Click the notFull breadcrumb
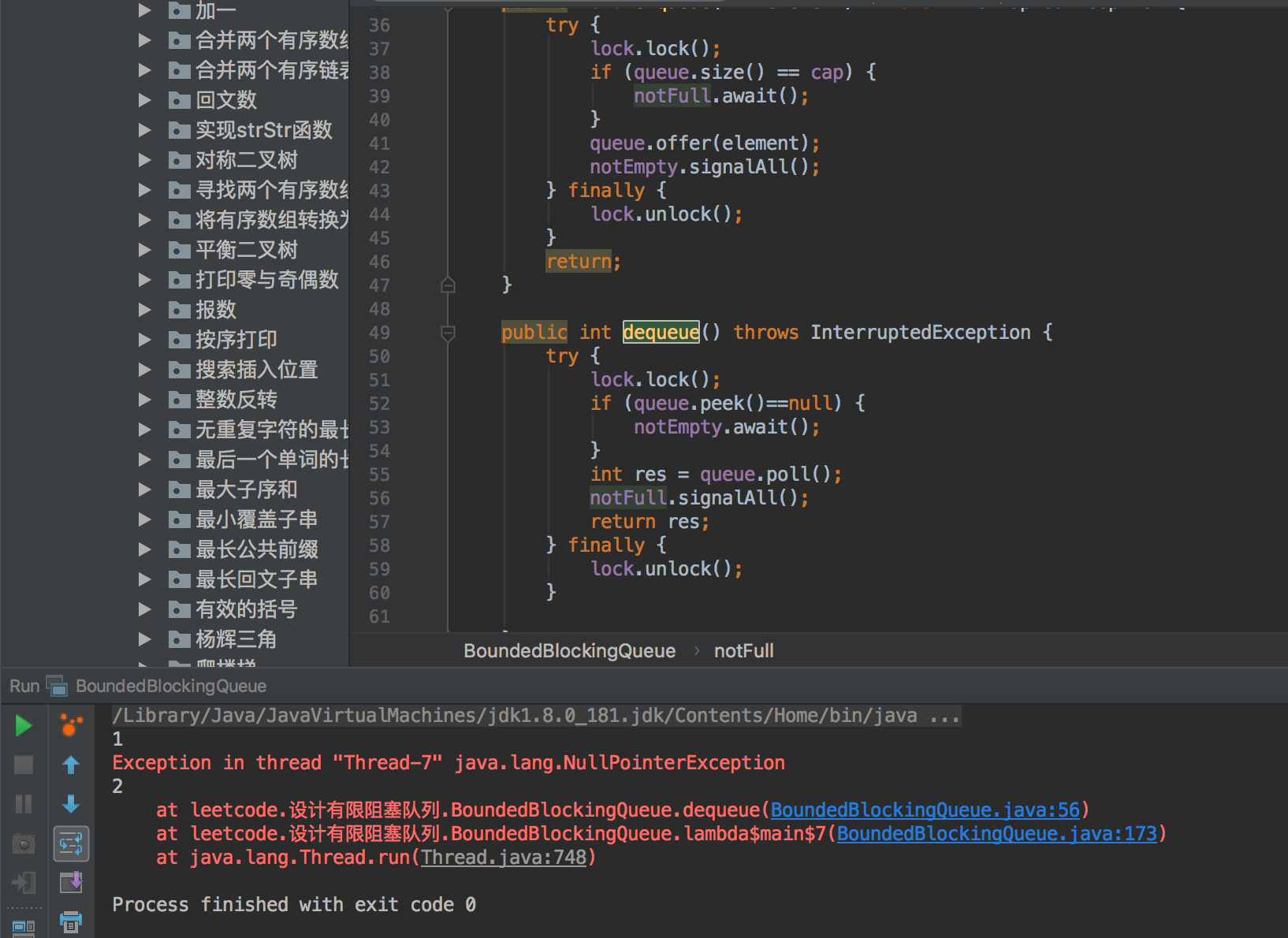The width and height of the screenshot is (1288, 938). (743, 651)
